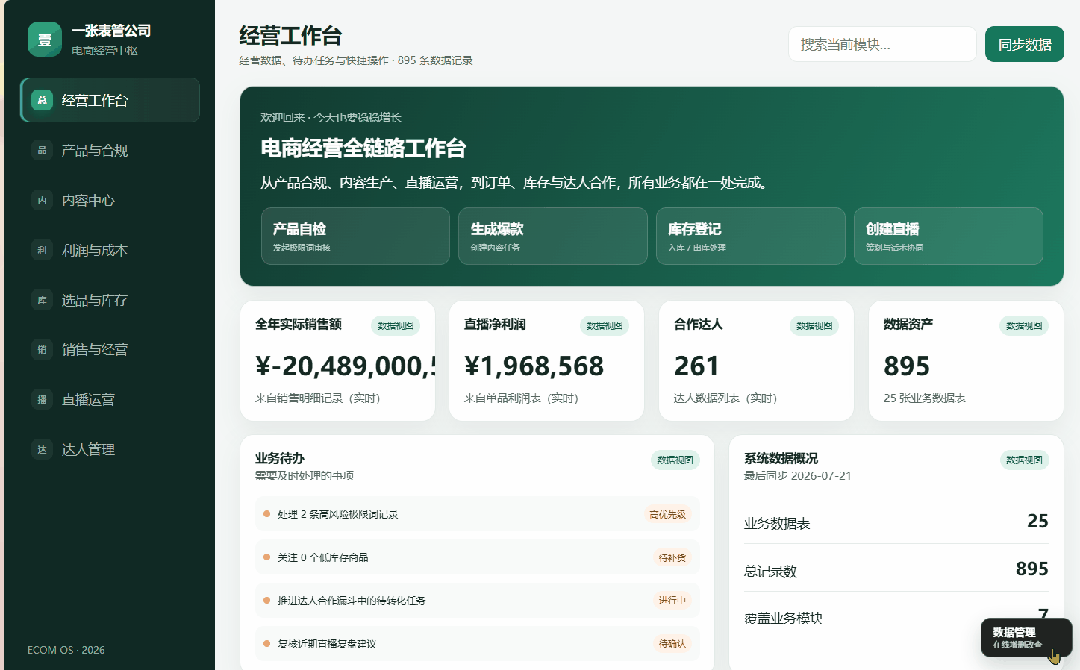Open 达人管理 page

tap(110, 450)
